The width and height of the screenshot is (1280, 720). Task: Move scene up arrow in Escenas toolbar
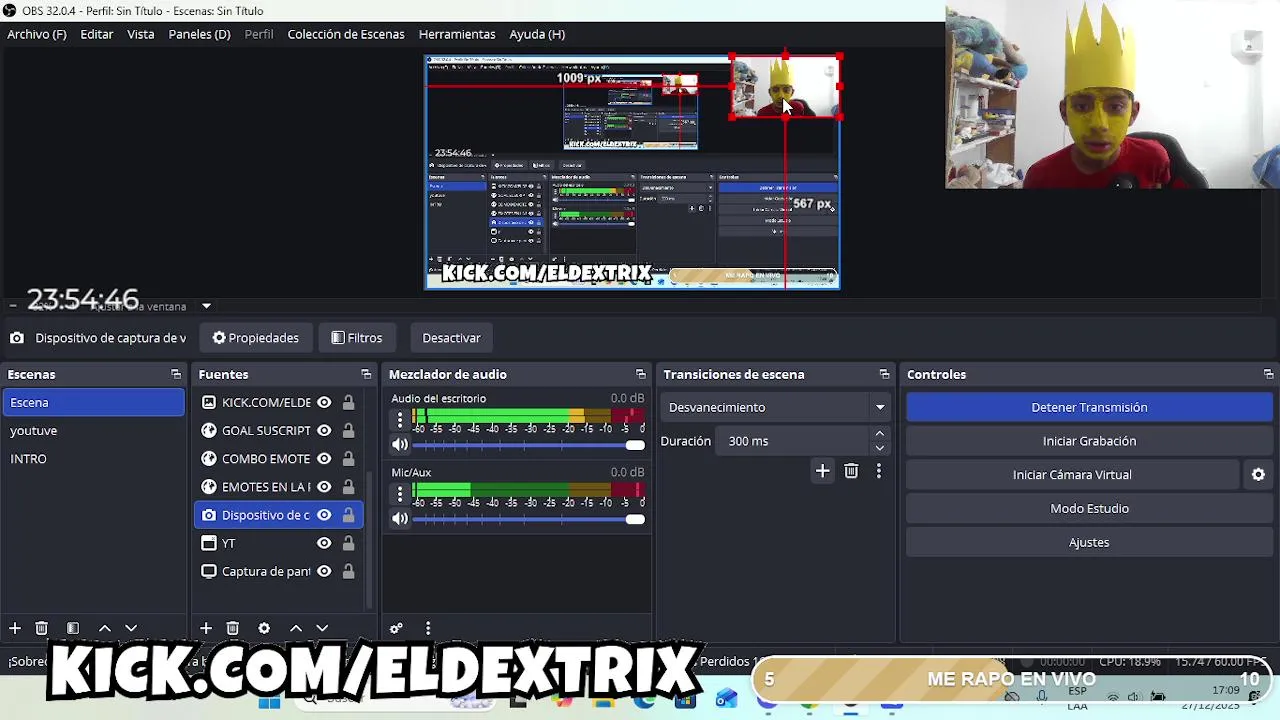pyautogui.click(x=104, y=628)
